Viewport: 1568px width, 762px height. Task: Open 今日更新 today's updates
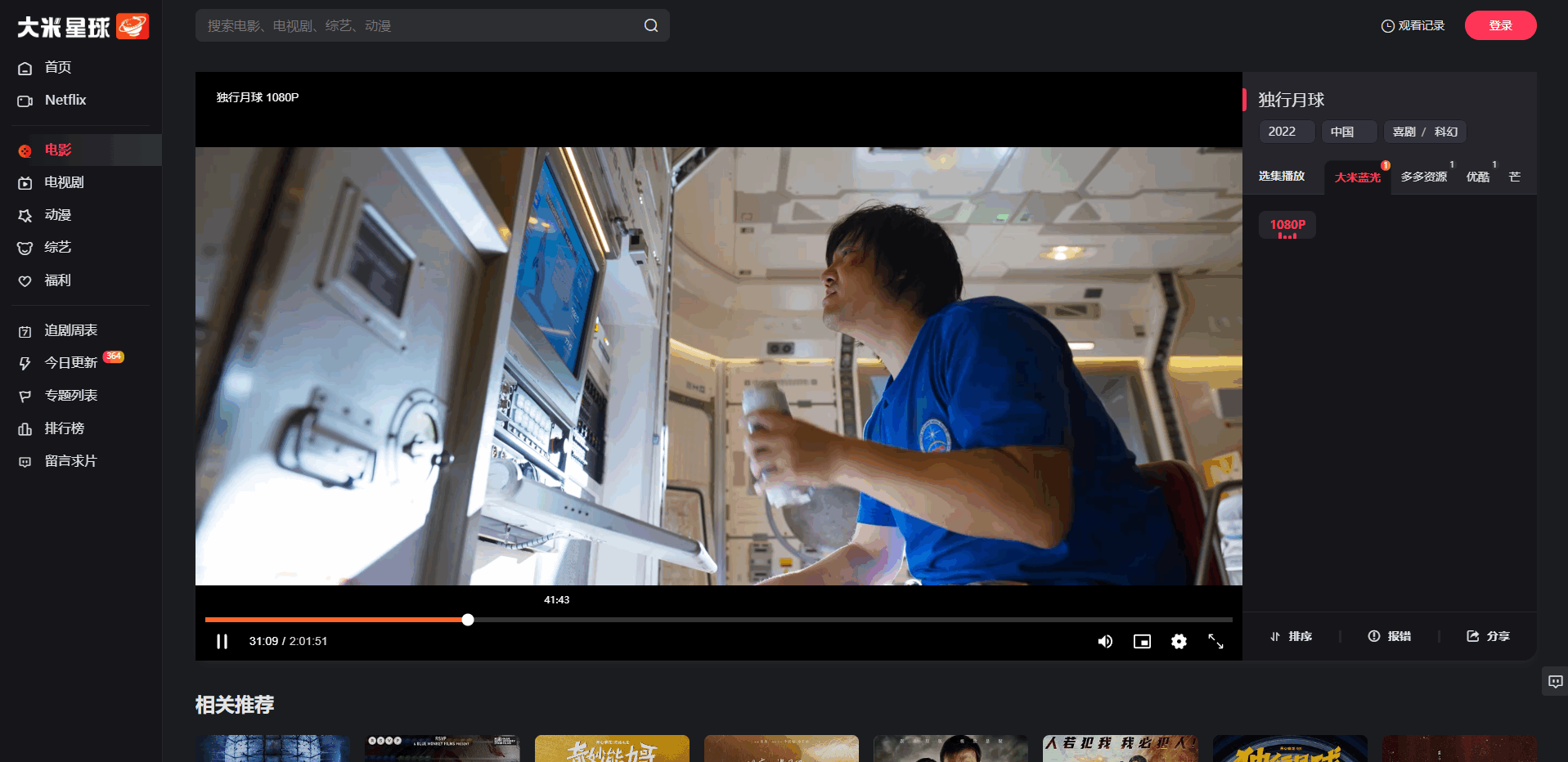[70, 362]
